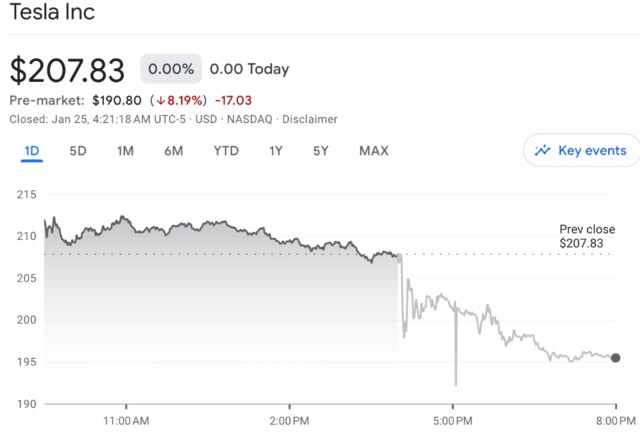This screenshot has width=640, height=443.
Task: Open the 6M range tab
Action: pos(174,151)
